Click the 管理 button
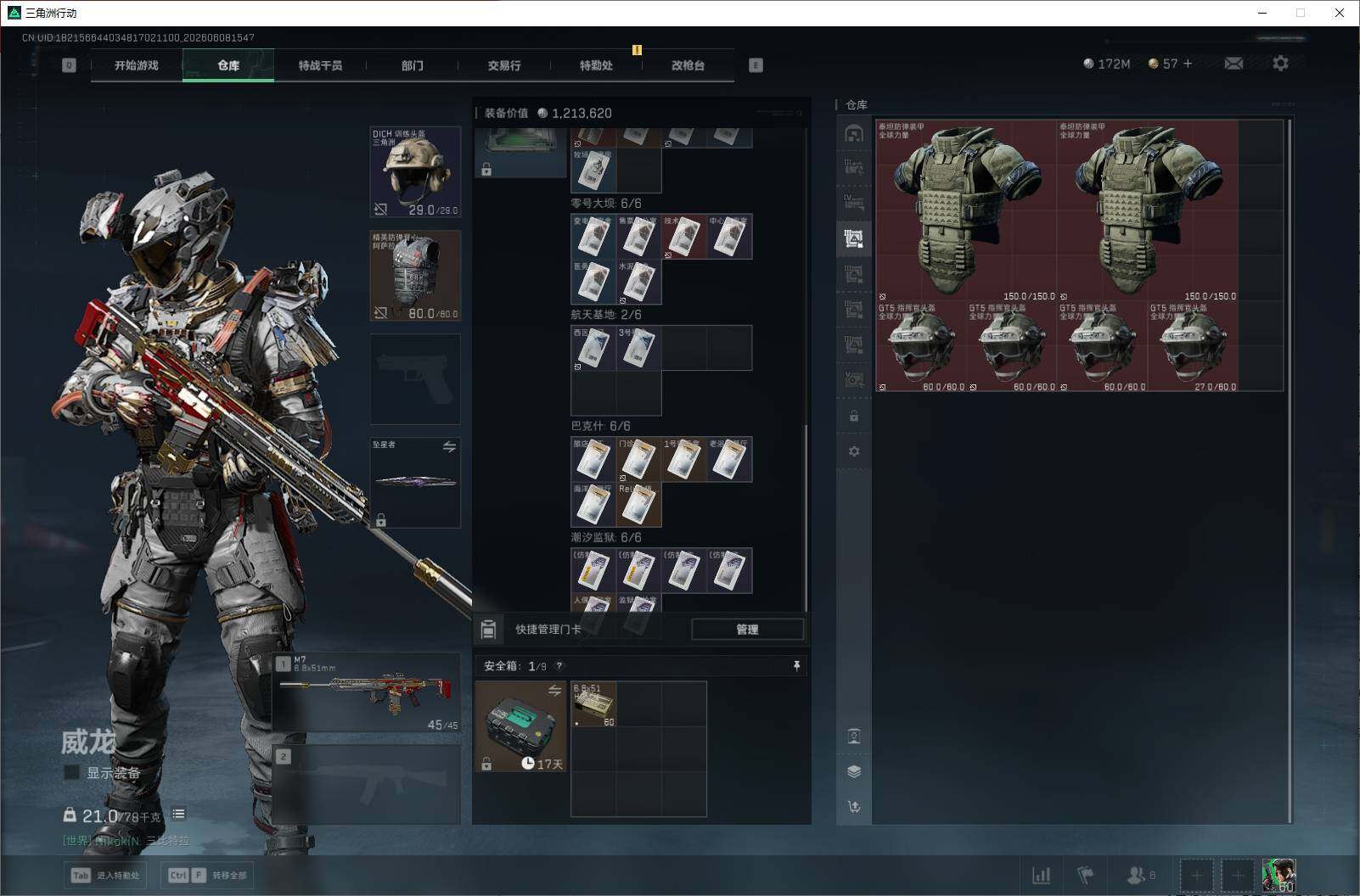This screenshot has height=896, width=1360. point(747,630)
